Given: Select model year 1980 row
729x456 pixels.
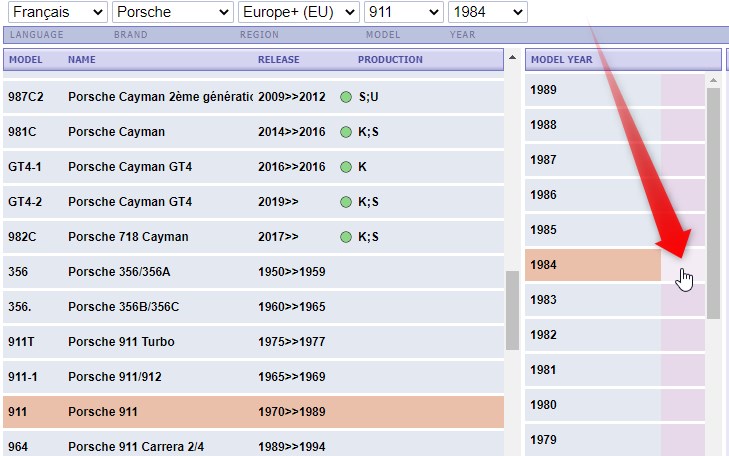Looking at the screenshot, I should (615, 405).
